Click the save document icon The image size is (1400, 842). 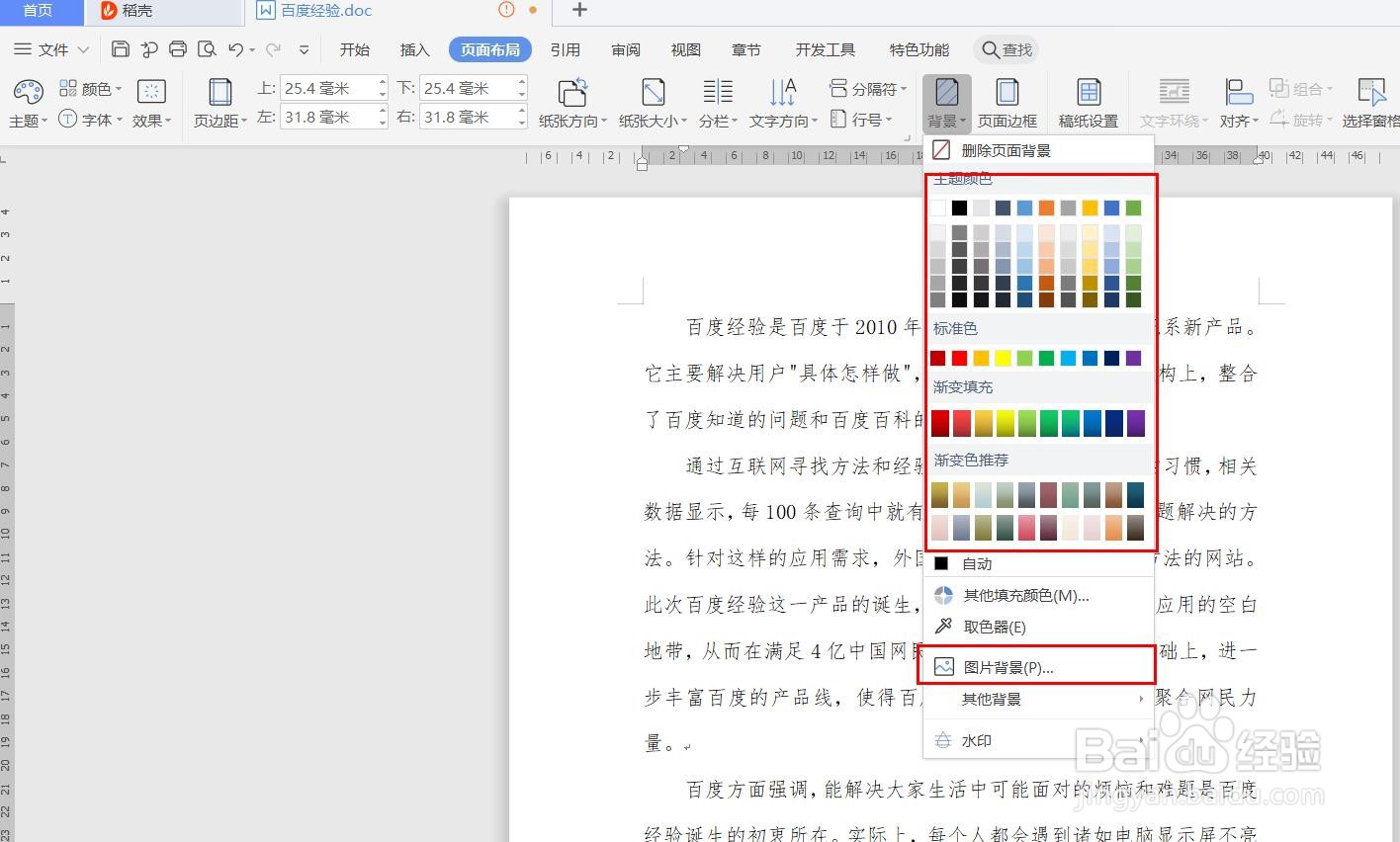(x=120, y=48)
